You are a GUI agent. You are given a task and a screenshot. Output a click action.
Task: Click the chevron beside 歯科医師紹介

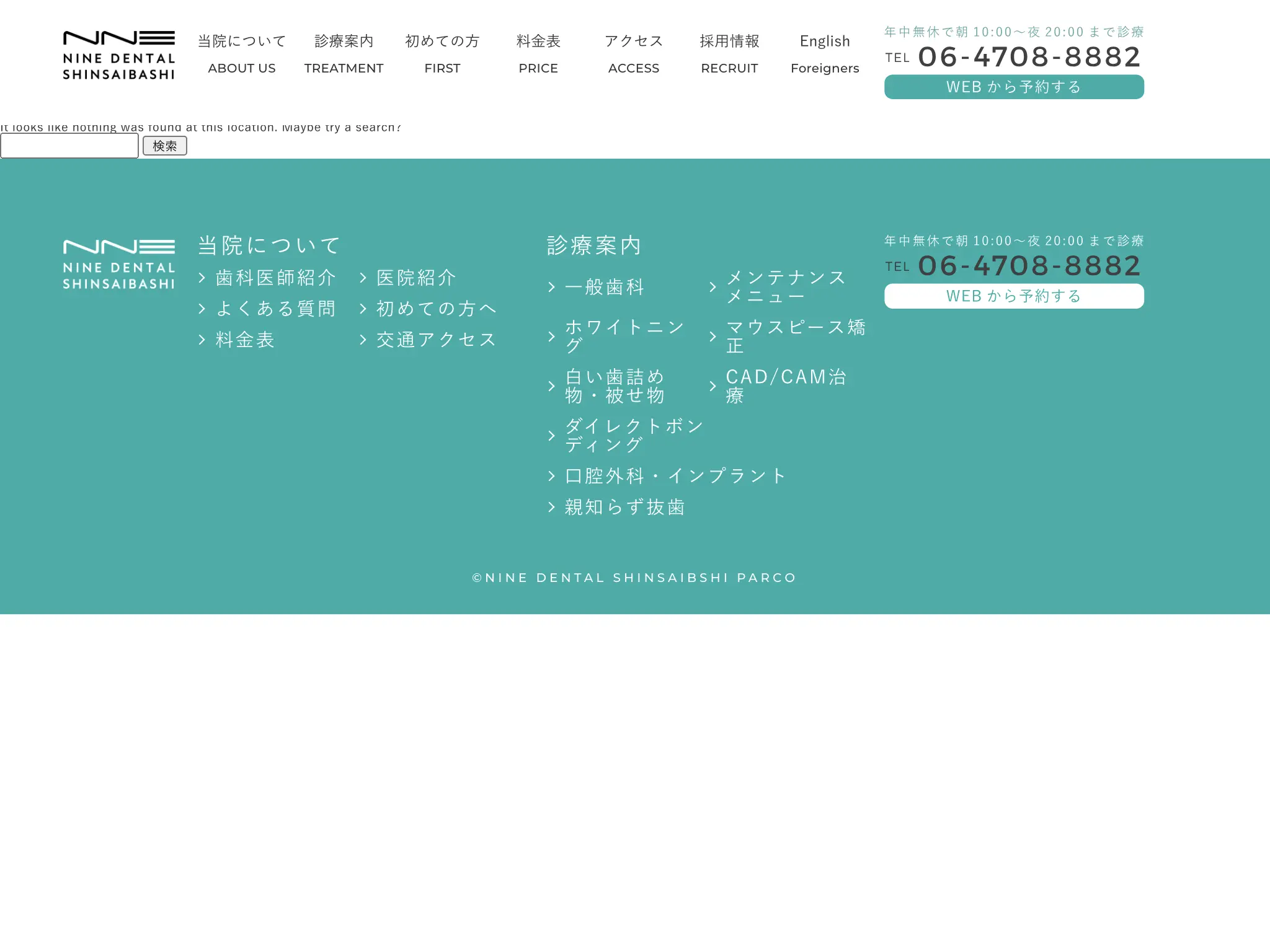pos(202,278)
